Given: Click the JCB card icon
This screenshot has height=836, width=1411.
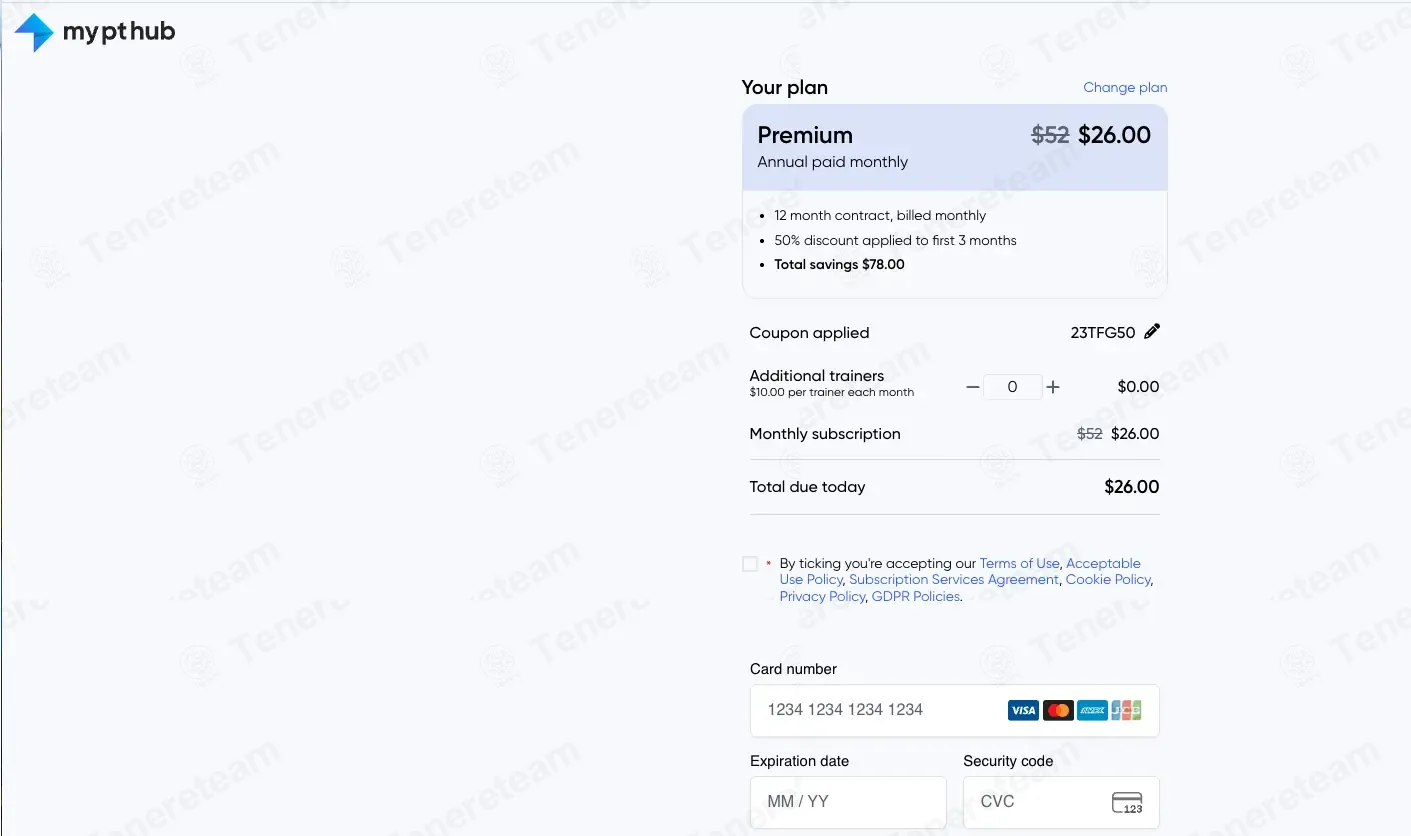Looking at the screenshot, I should (x=1126, y=710).
